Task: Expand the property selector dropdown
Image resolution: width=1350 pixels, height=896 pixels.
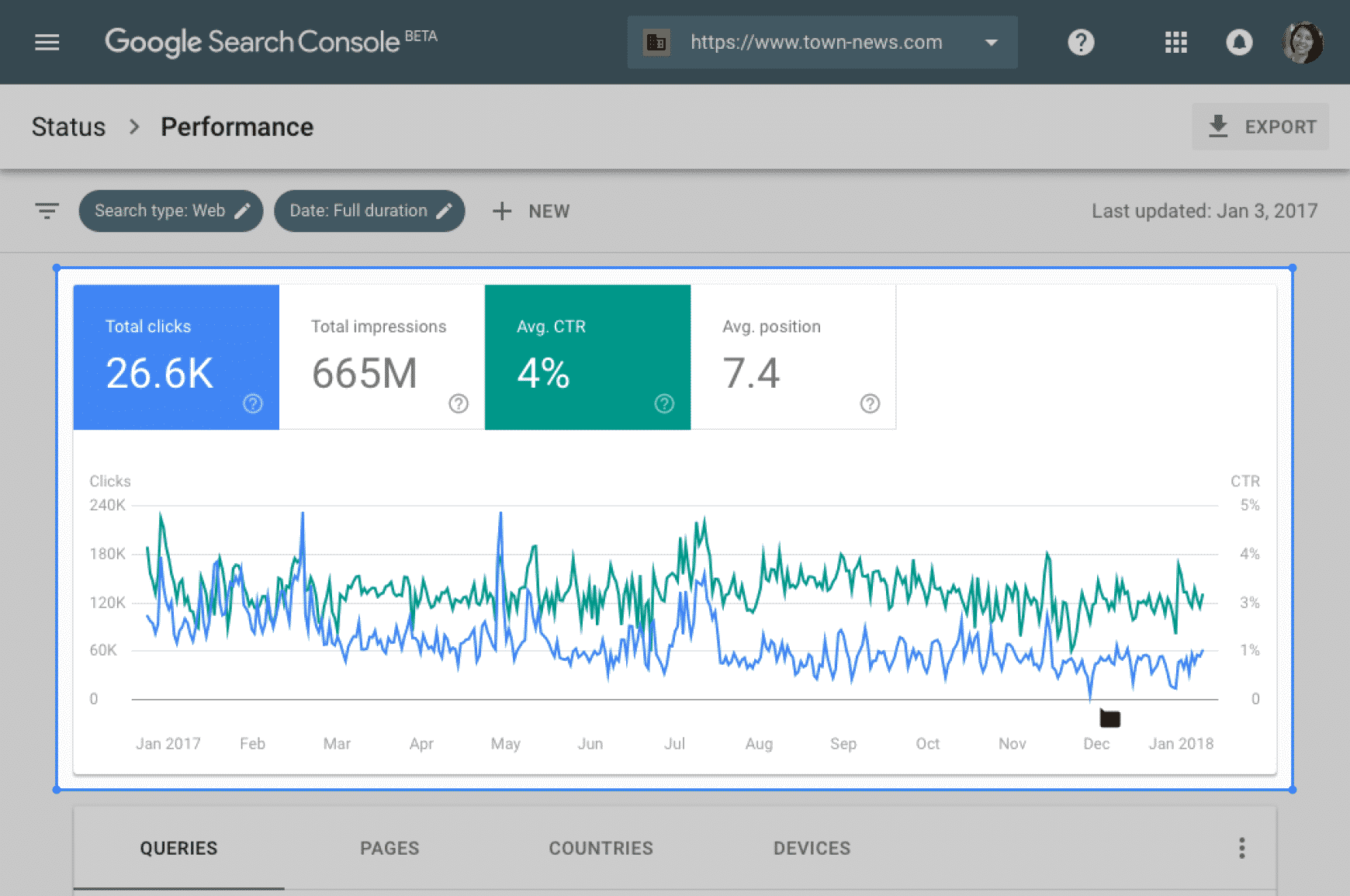Action: click(x=991, y=43)
